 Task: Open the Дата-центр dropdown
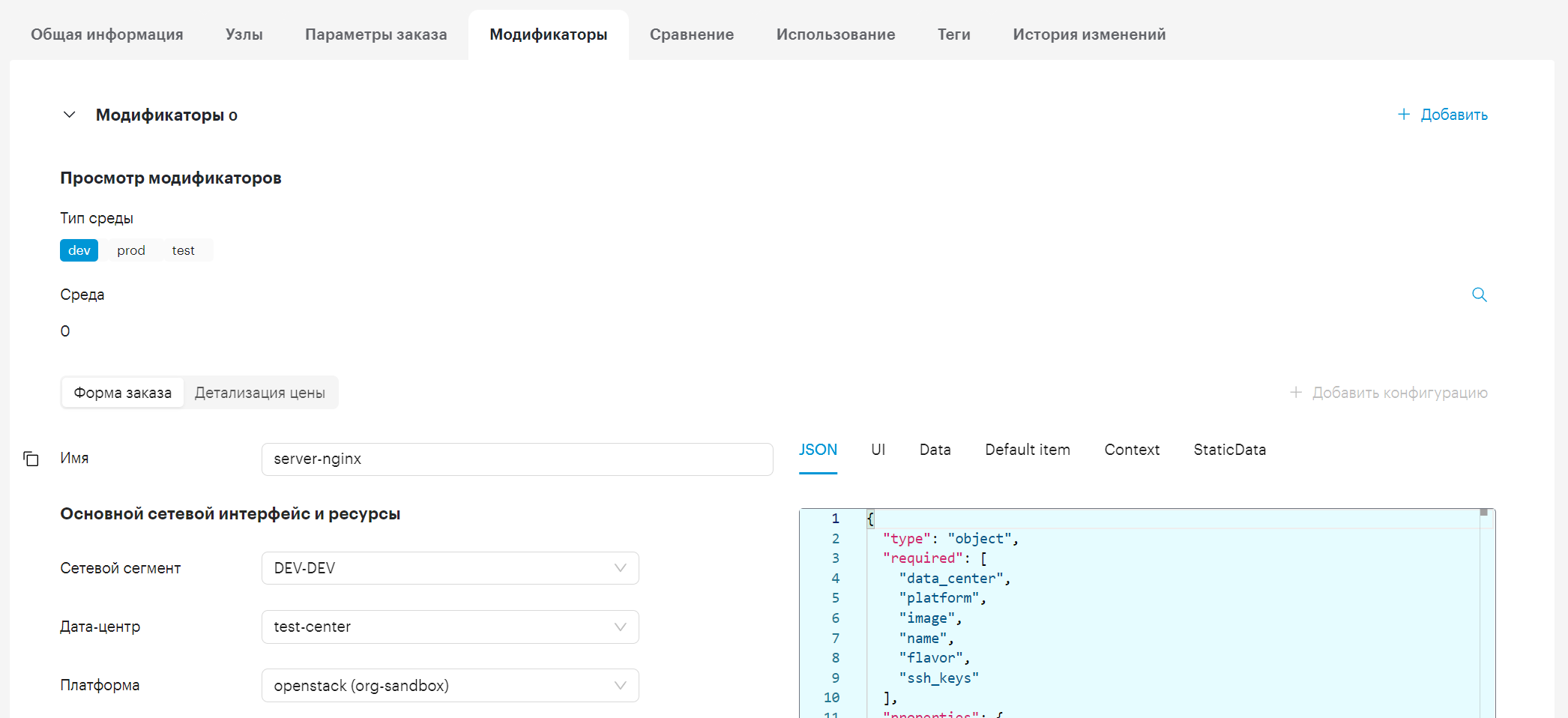pyautogui.click(x=450, y=627)
